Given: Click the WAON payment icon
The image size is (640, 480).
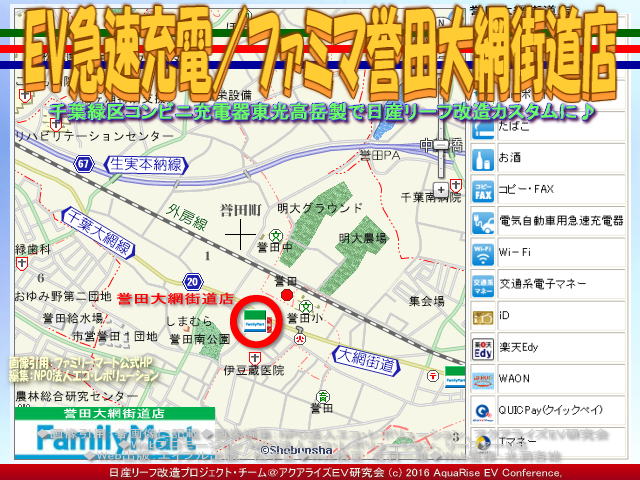Looking at the screenshot, I should pyautogui.click(x=483, y=381).
